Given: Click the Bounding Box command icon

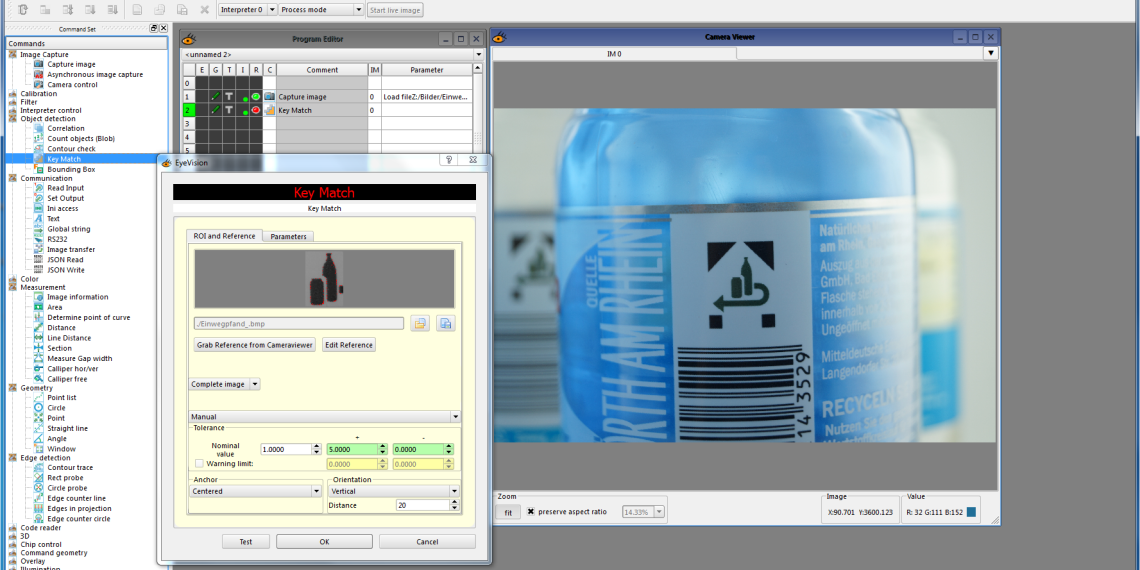Looking at the screenshot, I should 39,169.
